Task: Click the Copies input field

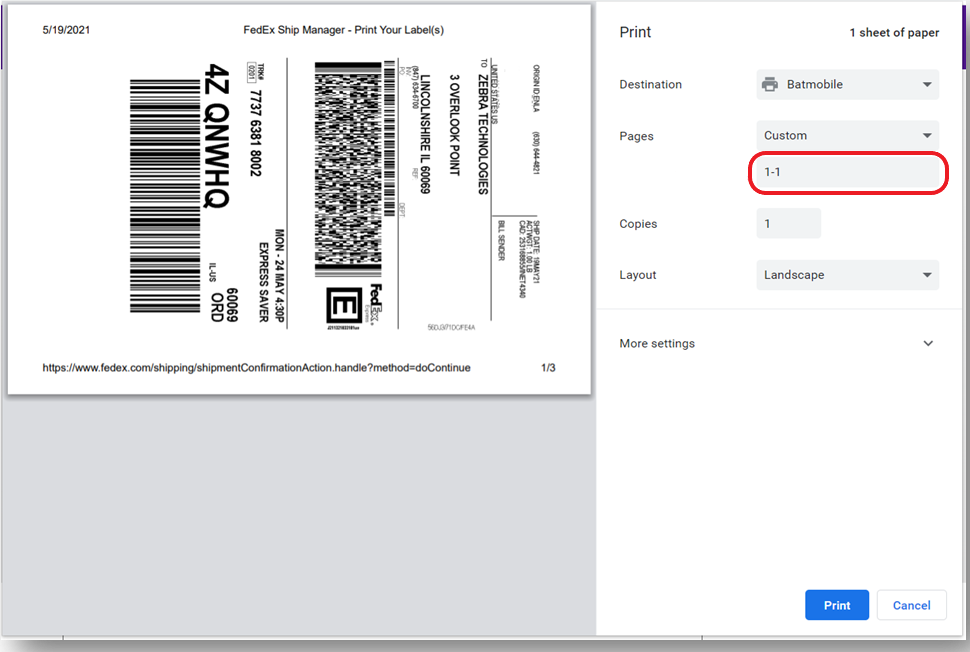Action: point(788,223)
